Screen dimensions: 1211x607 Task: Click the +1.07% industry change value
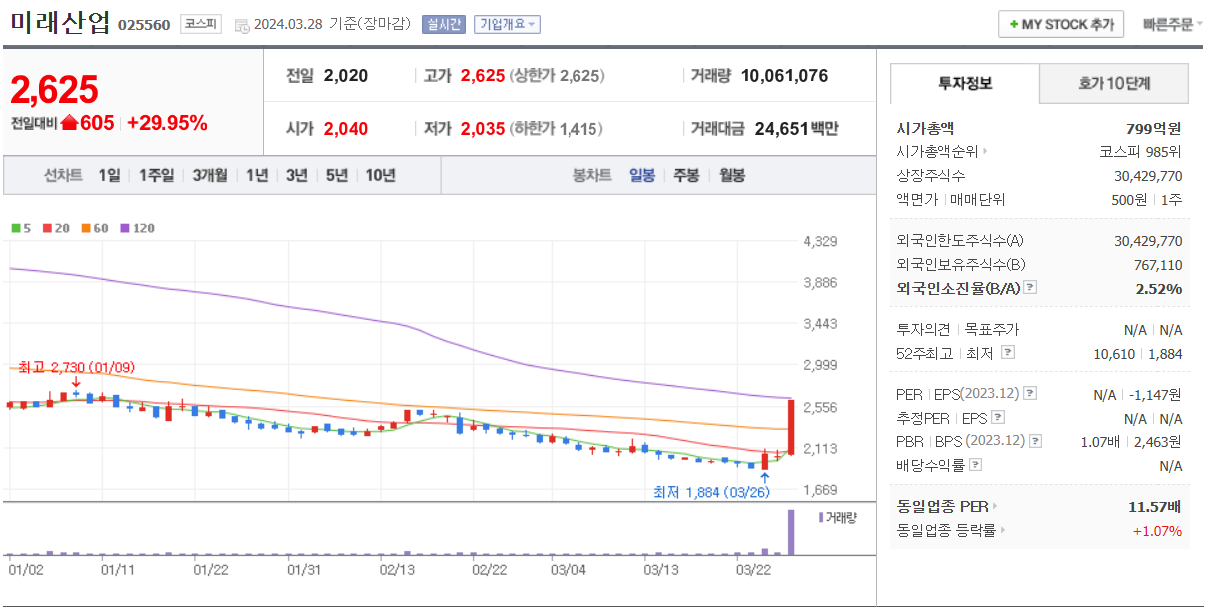1157,531
